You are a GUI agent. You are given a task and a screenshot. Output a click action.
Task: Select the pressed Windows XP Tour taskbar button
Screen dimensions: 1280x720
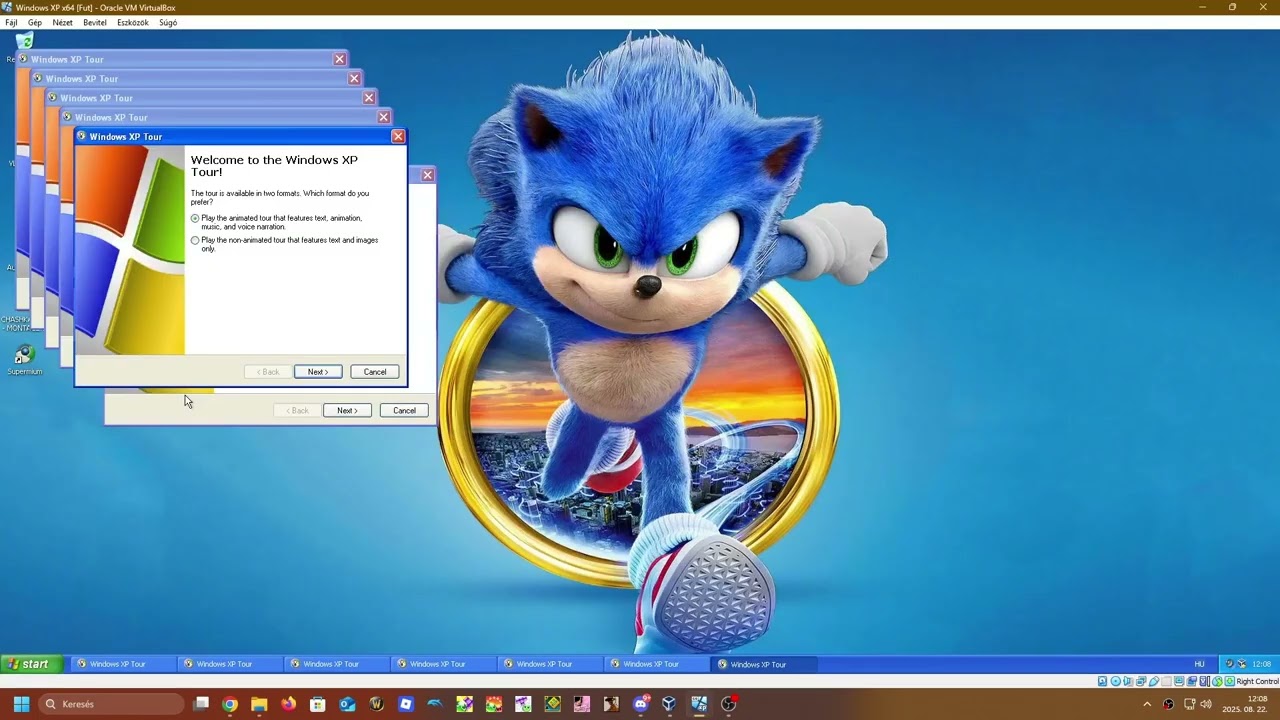point(764,664)
